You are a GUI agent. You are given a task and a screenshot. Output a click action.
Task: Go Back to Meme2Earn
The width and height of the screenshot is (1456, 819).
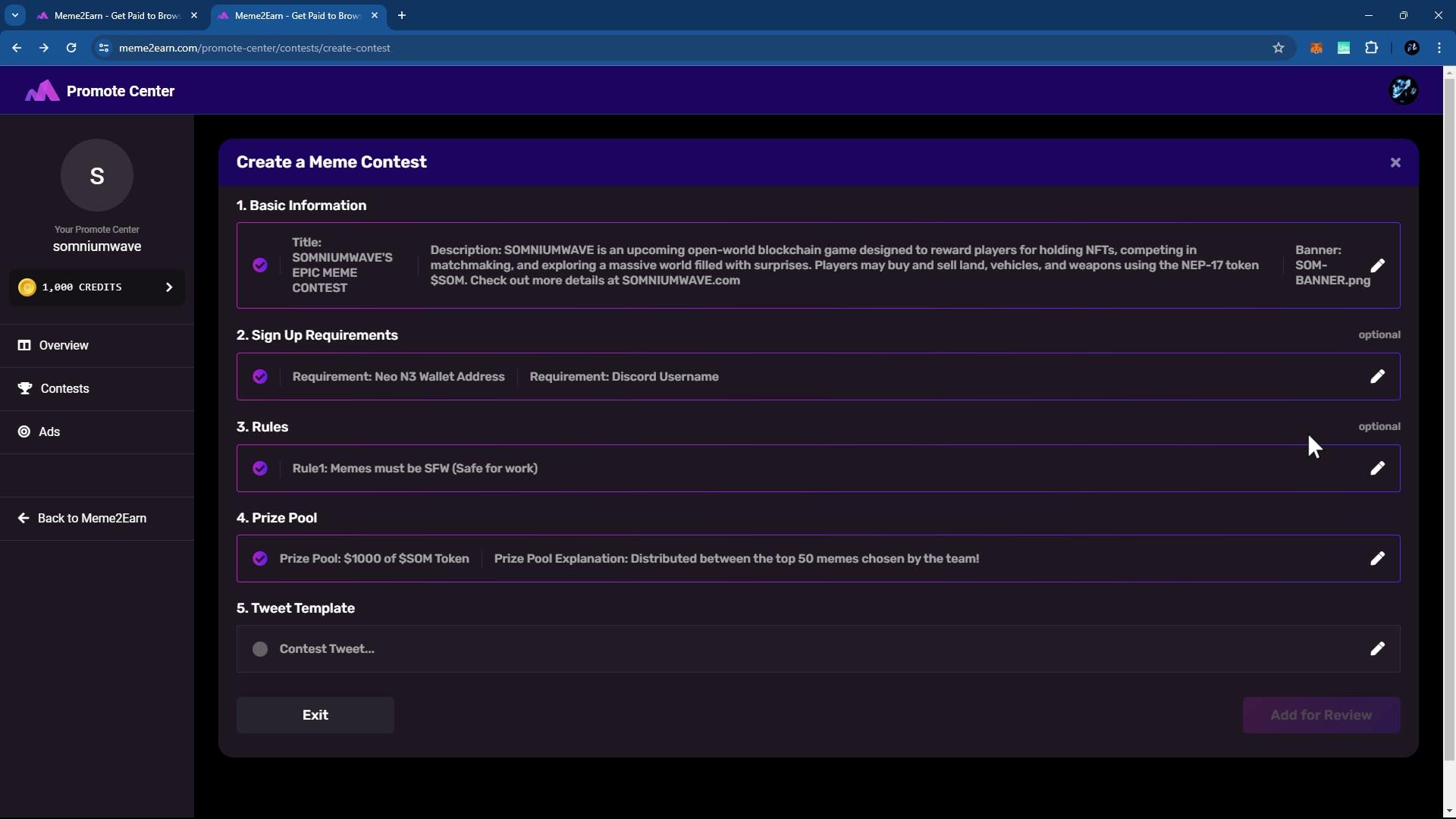pos(97,518)
